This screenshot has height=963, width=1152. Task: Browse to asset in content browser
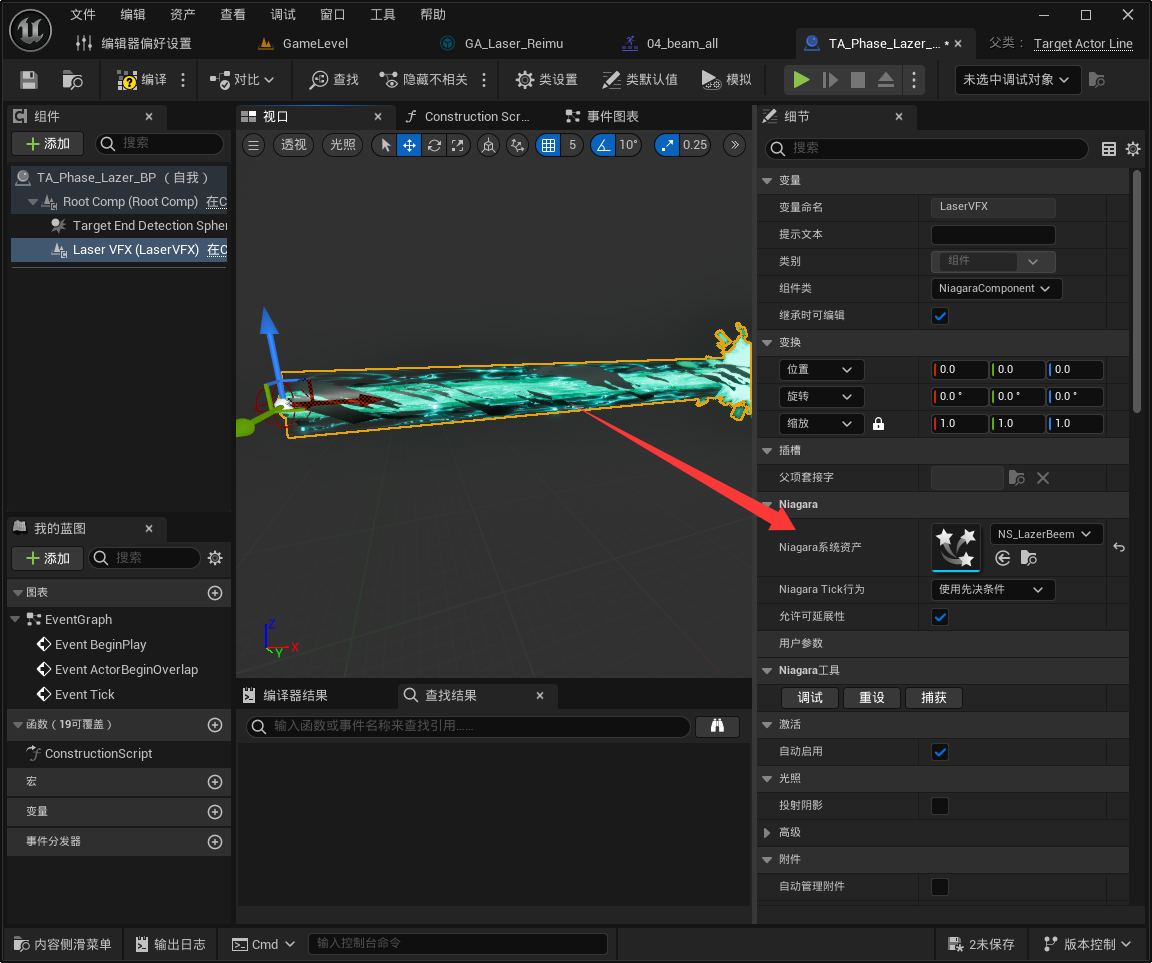[72, 79]
